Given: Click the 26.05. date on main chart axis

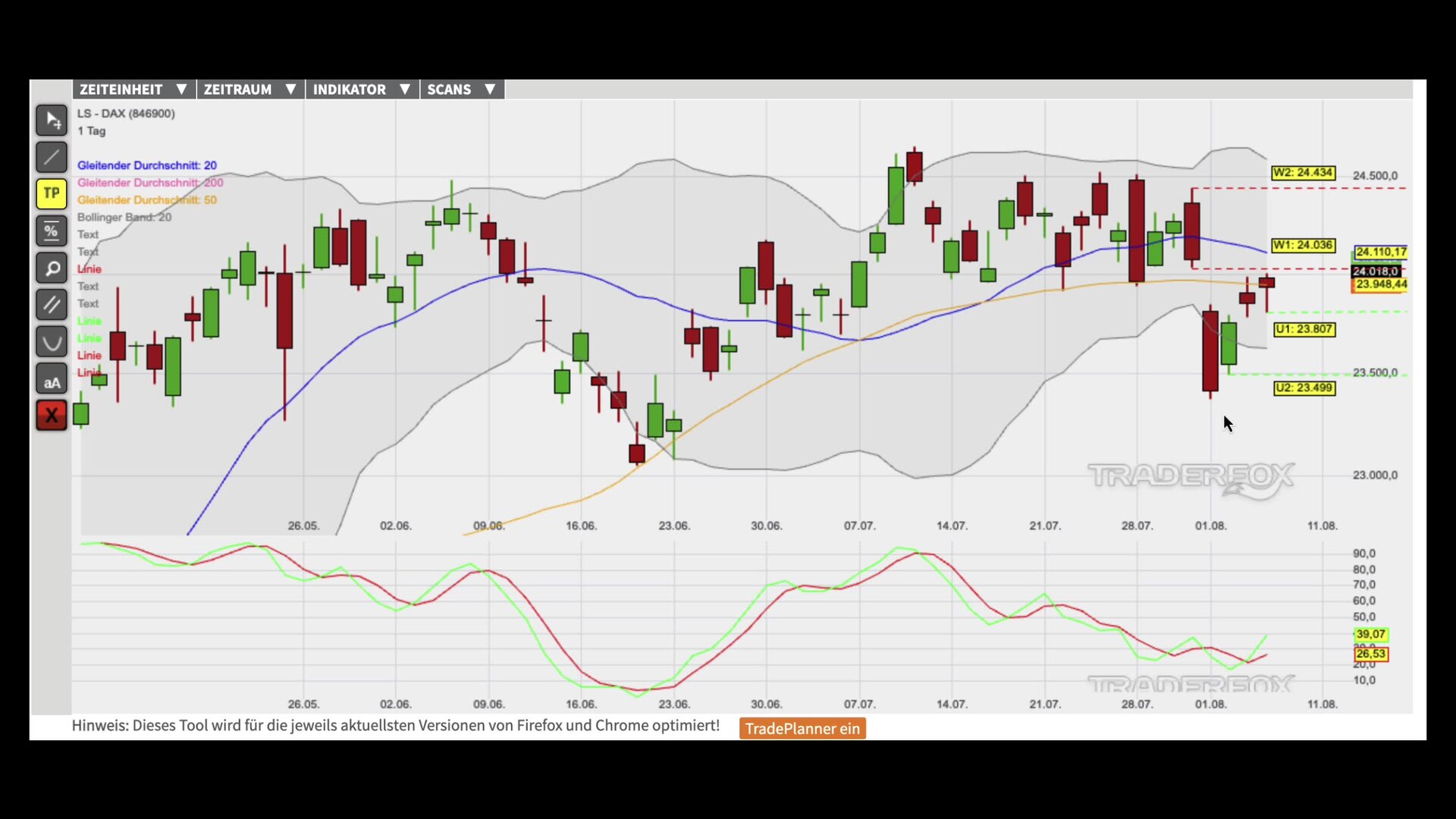Looking at the screenshot, I should tap(303, 526).
